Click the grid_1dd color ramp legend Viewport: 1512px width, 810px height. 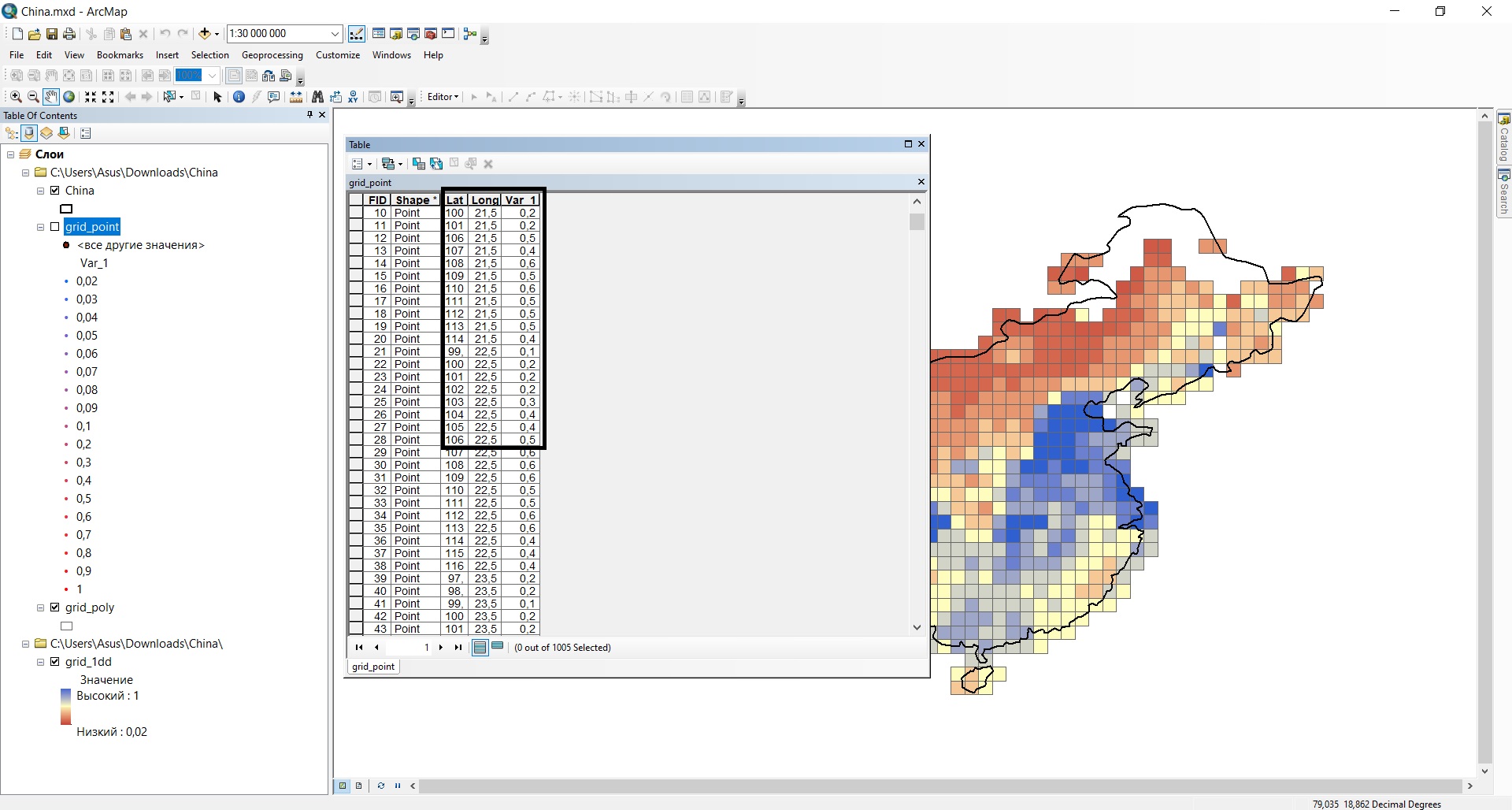[66, 707]
